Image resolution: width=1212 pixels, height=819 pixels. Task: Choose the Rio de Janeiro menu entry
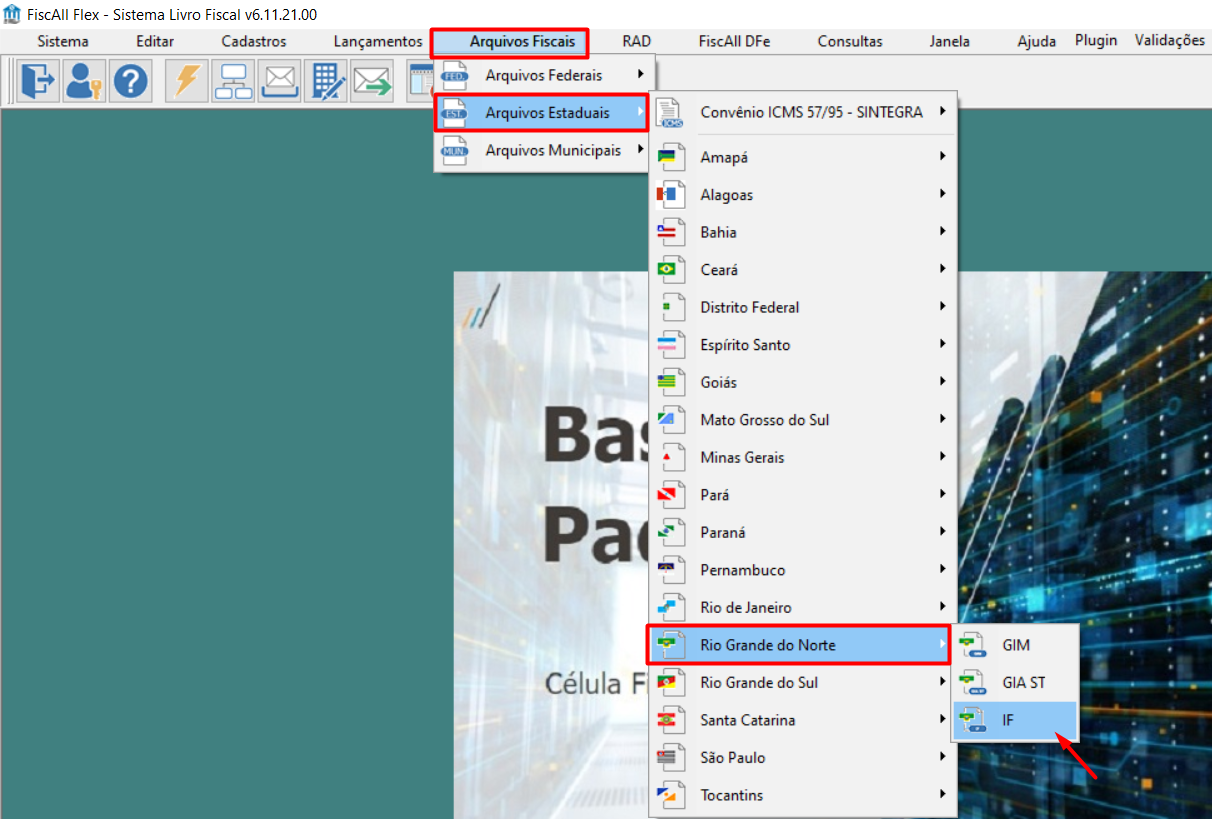(x=803, y=608)
